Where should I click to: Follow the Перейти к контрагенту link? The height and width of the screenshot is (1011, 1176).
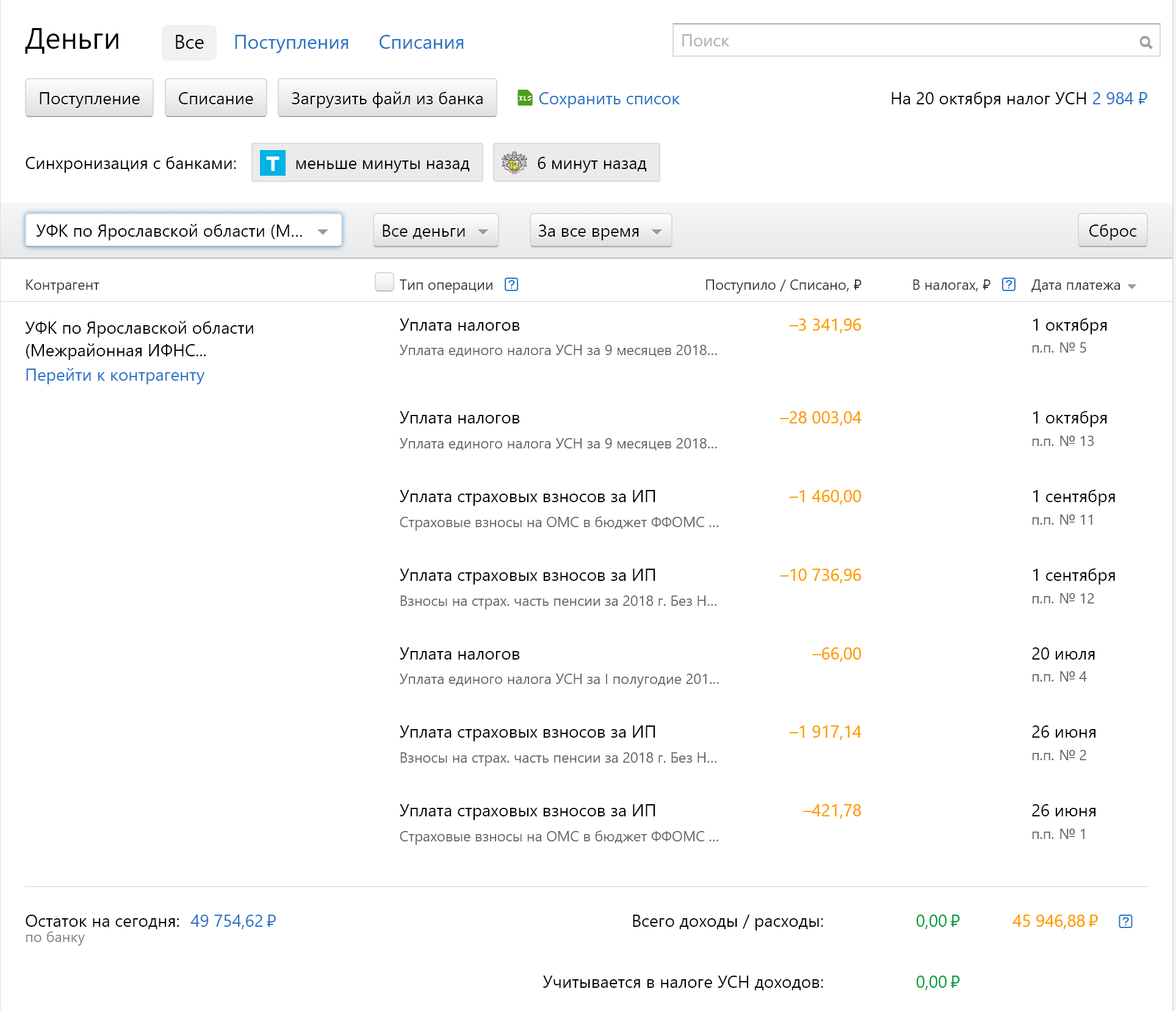click(x=115, y=375)
